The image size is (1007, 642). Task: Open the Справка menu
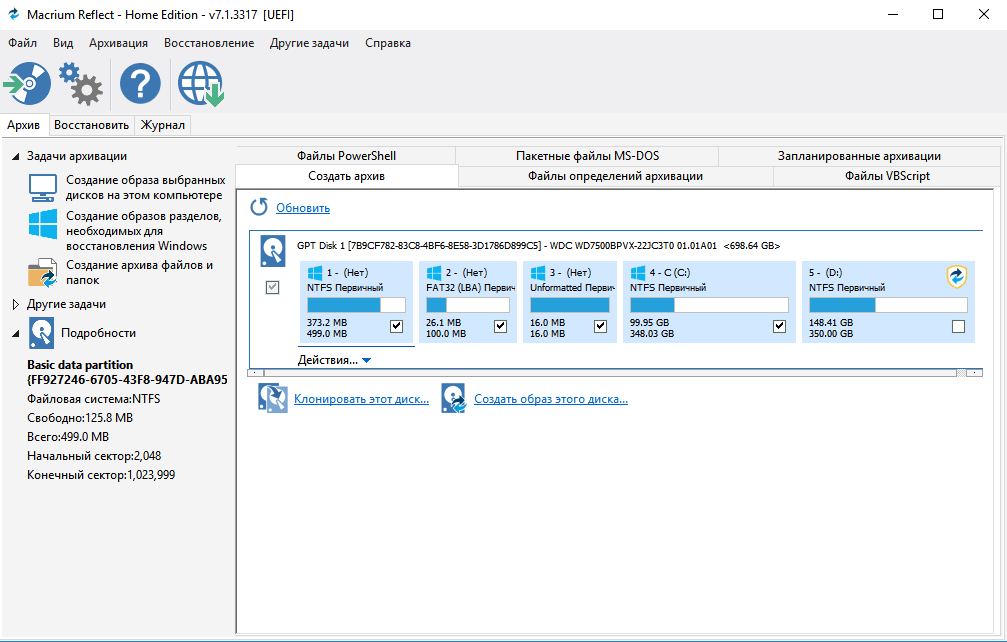388,43
